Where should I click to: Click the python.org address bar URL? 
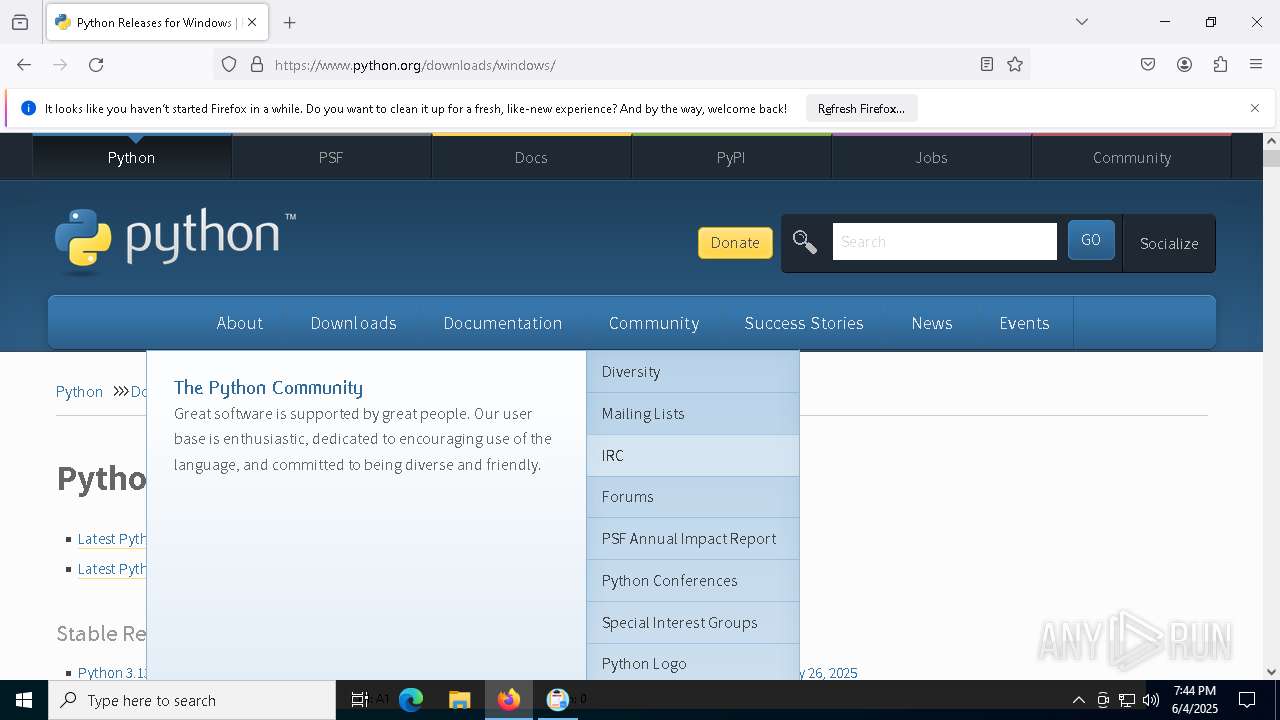point(415,65)
